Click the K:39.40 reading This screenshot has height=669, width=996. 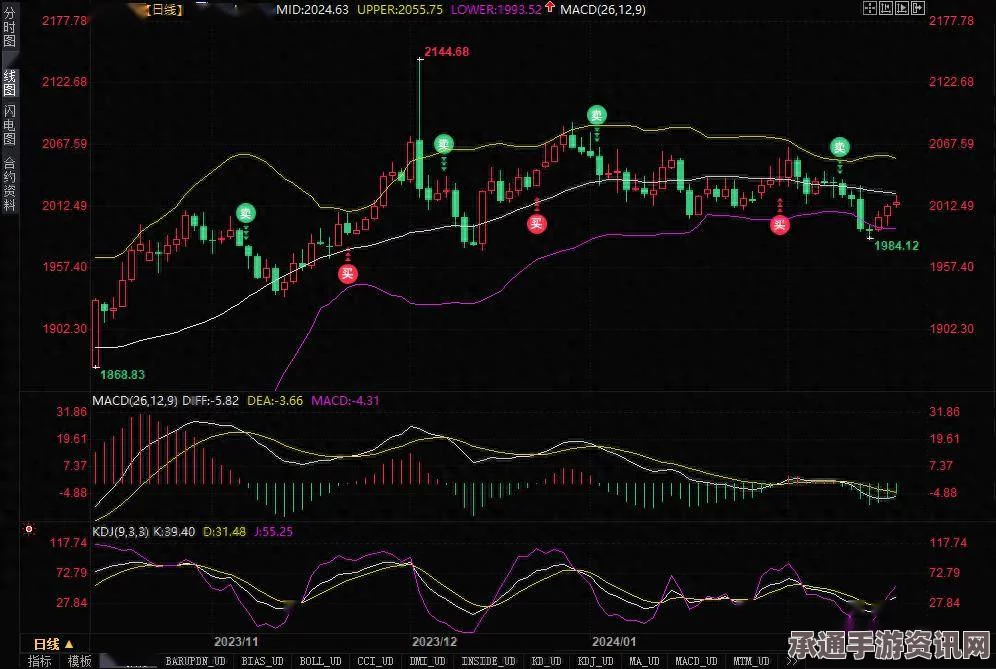pyautogui.click(x=174, y=532)
